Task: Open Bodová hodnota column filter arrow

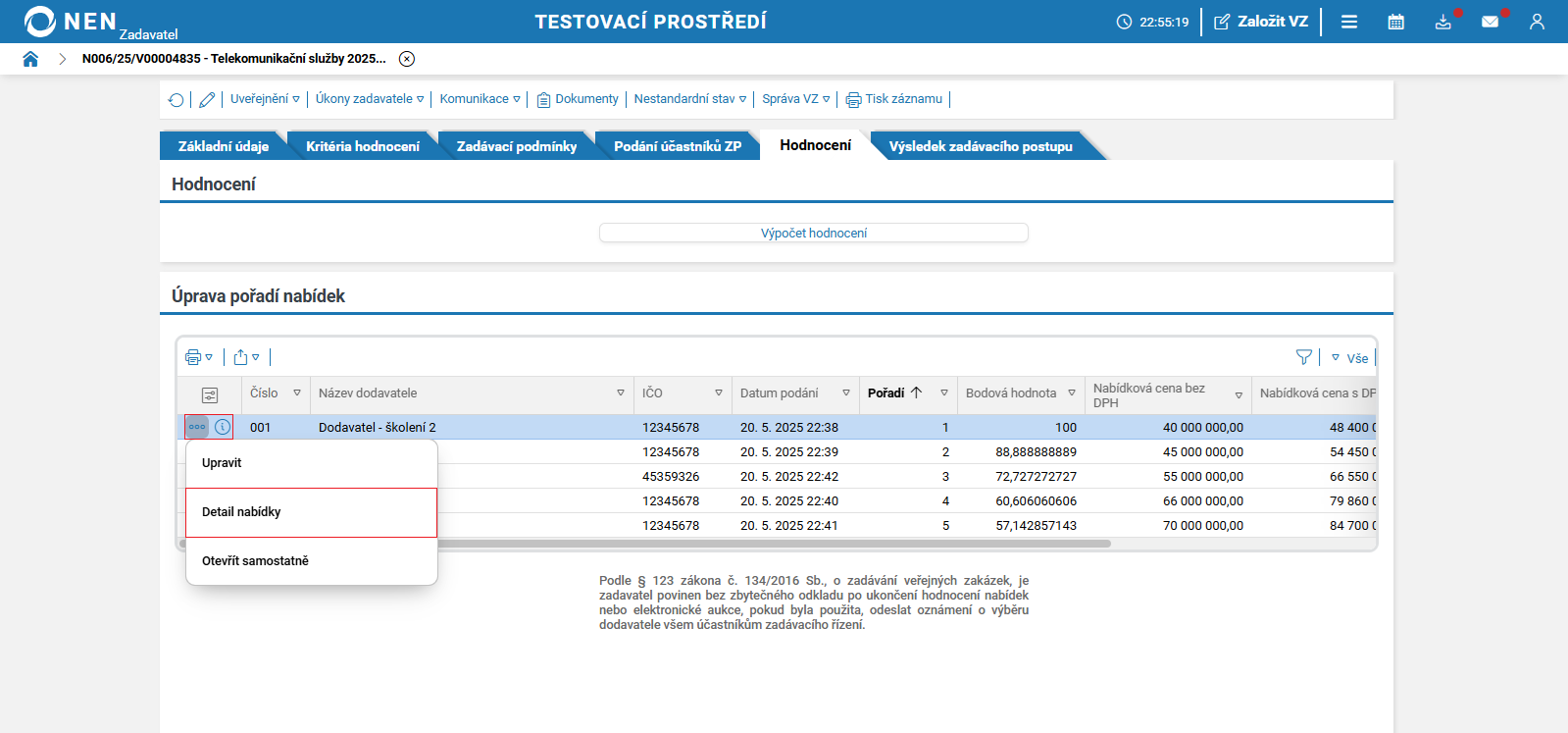Action: 1072,393
